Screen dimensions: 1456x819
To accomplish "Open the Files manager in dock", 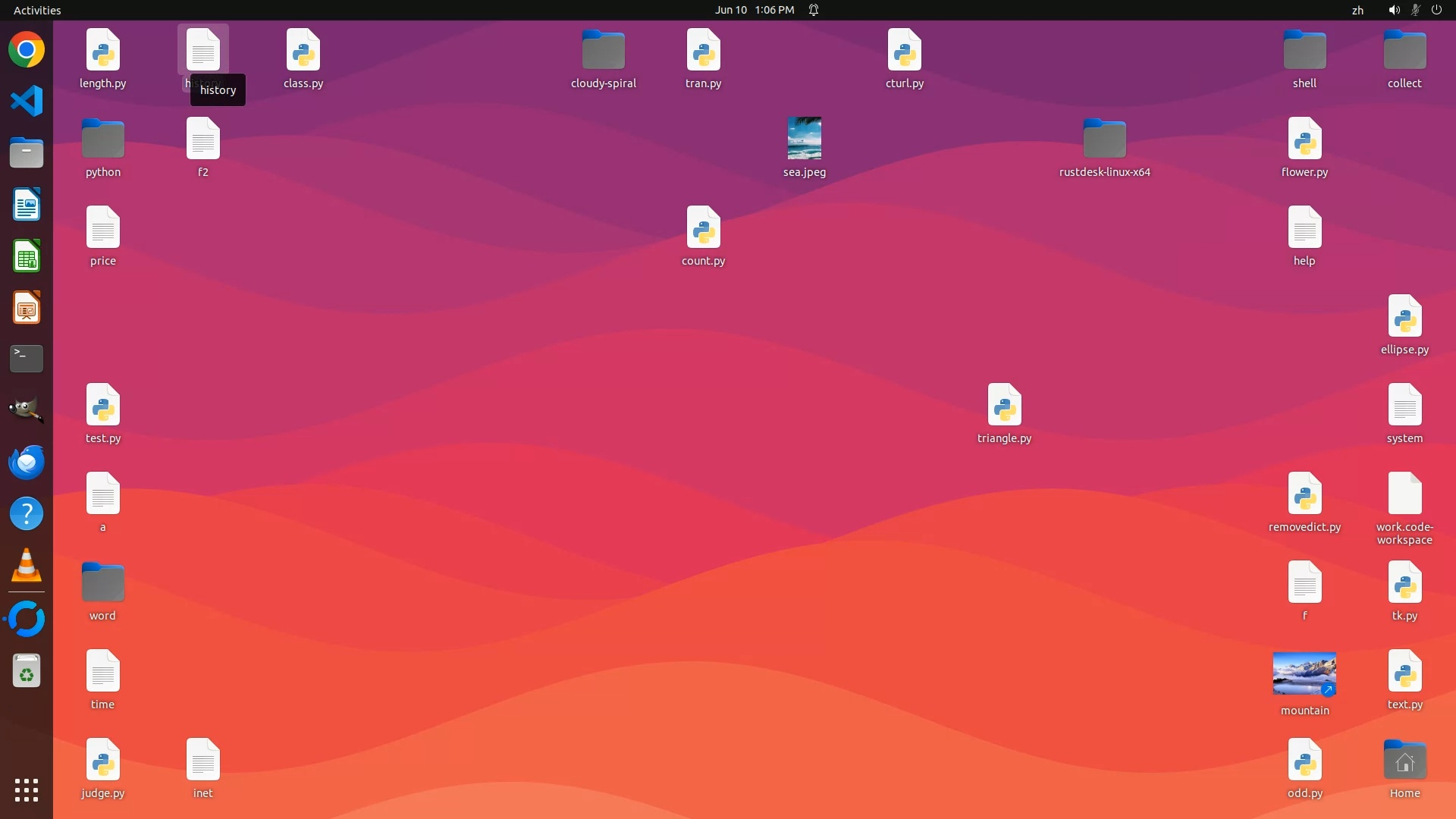I will (27, 153).
